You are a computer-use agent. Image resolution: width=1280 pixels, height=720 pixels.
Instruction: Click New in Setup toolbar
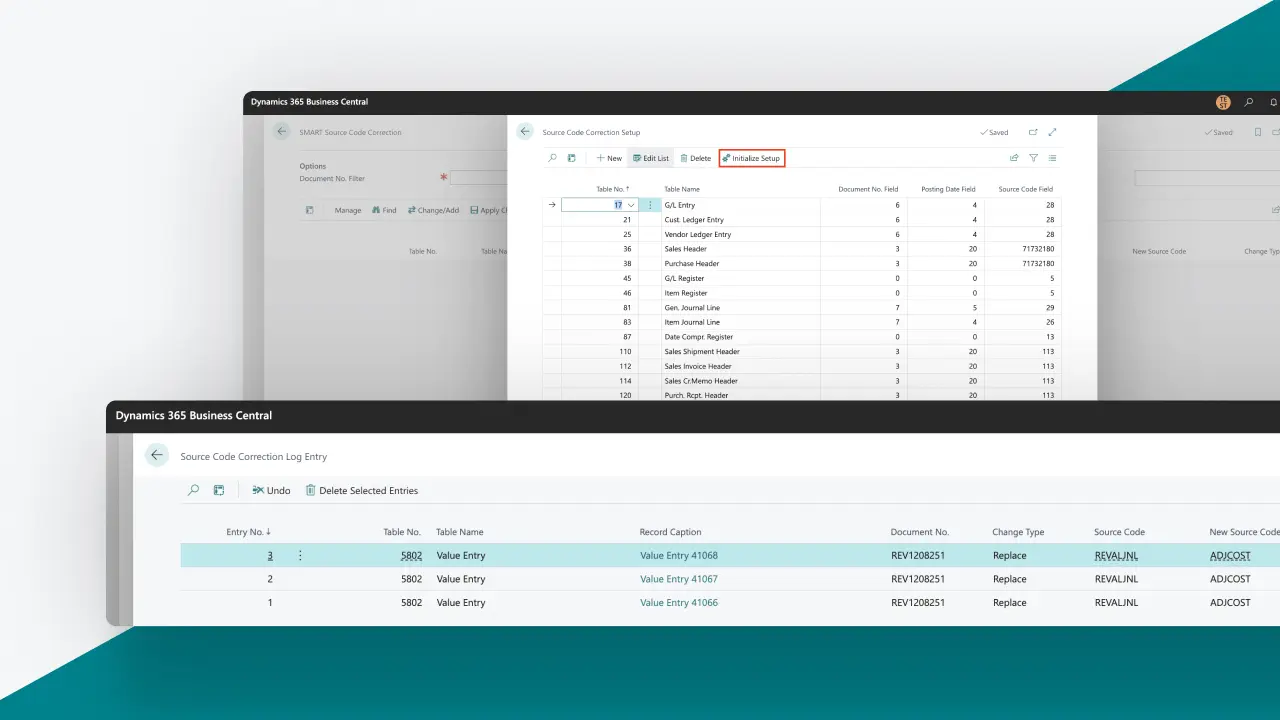pyautogui.click(x=609, y=158)
